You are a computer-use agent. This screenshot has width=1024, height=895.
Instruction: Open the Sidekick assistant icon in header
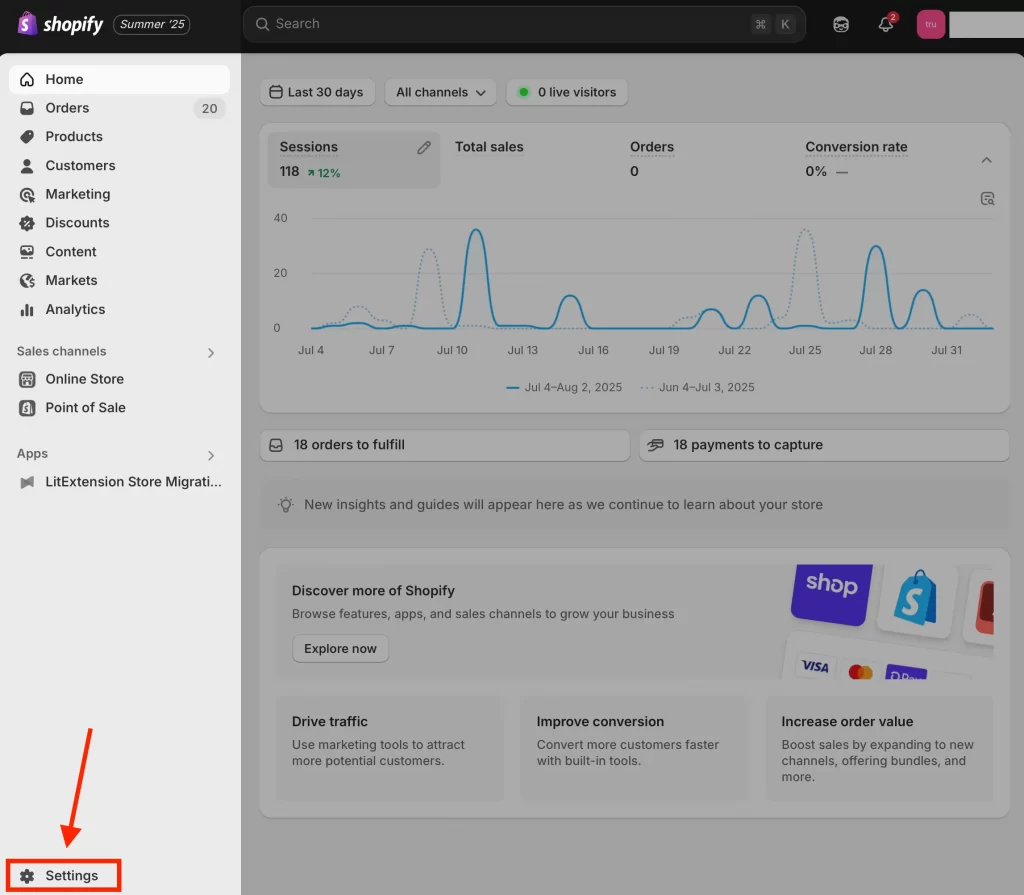(841, 24)
